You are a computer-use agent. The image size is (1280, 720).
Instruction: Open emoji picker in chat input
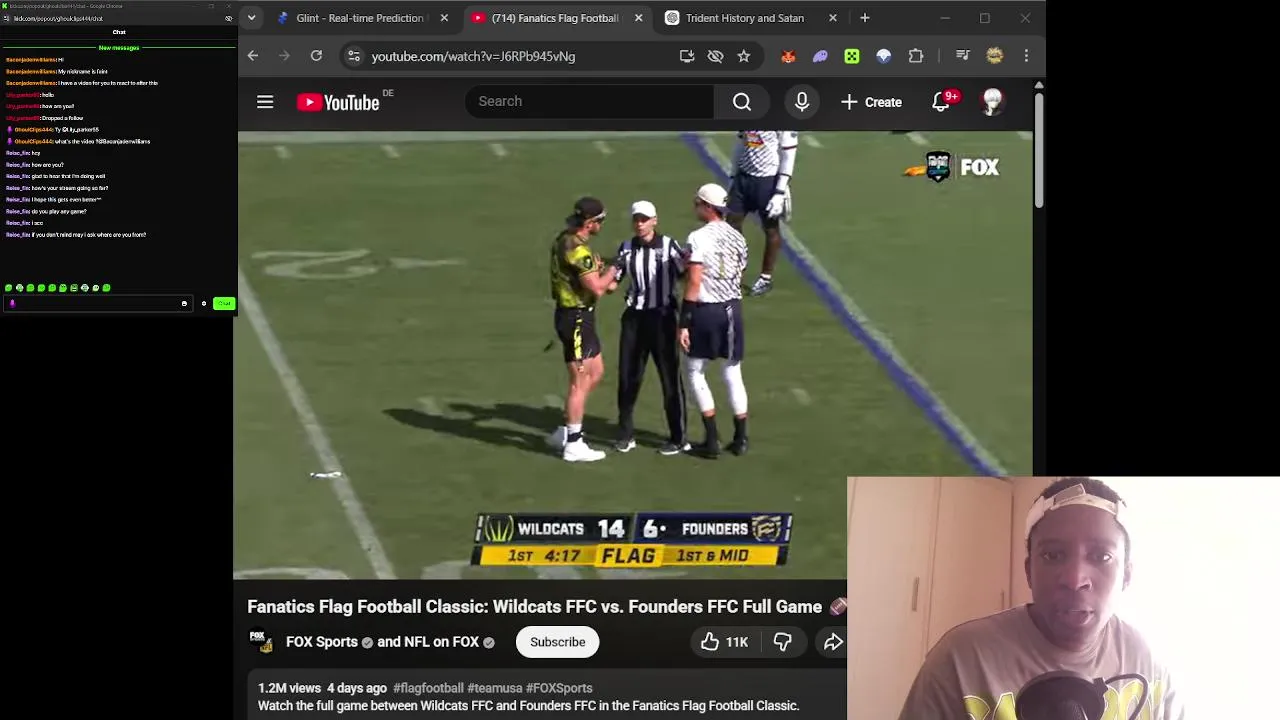(x=184, y=303)
